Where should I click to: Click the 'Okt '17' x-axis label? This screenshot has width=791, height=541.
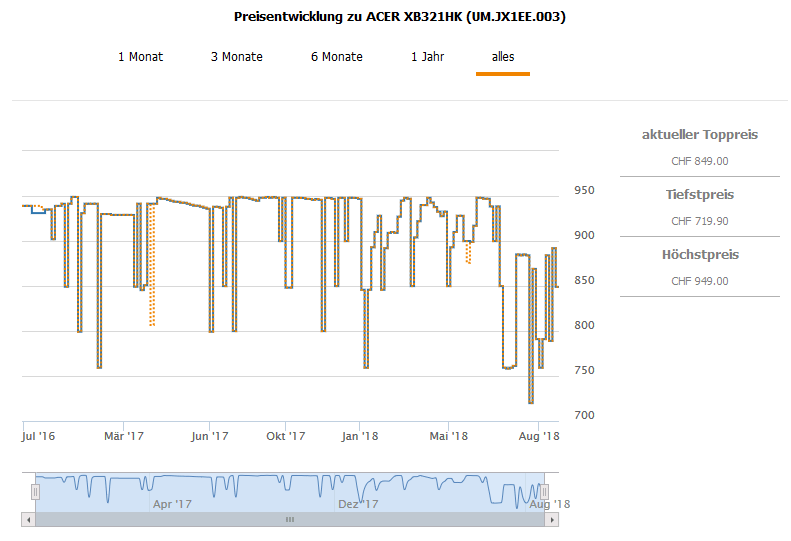point(285,436)
